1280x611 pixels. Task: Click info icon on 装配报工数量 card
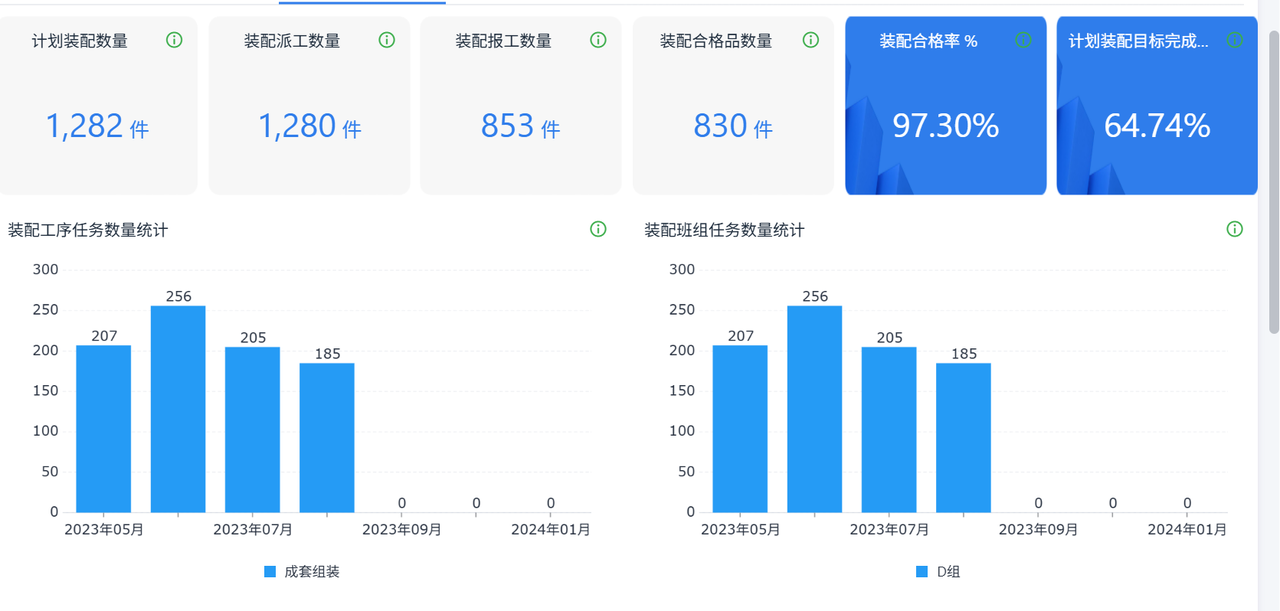click(x=598, y=40)
